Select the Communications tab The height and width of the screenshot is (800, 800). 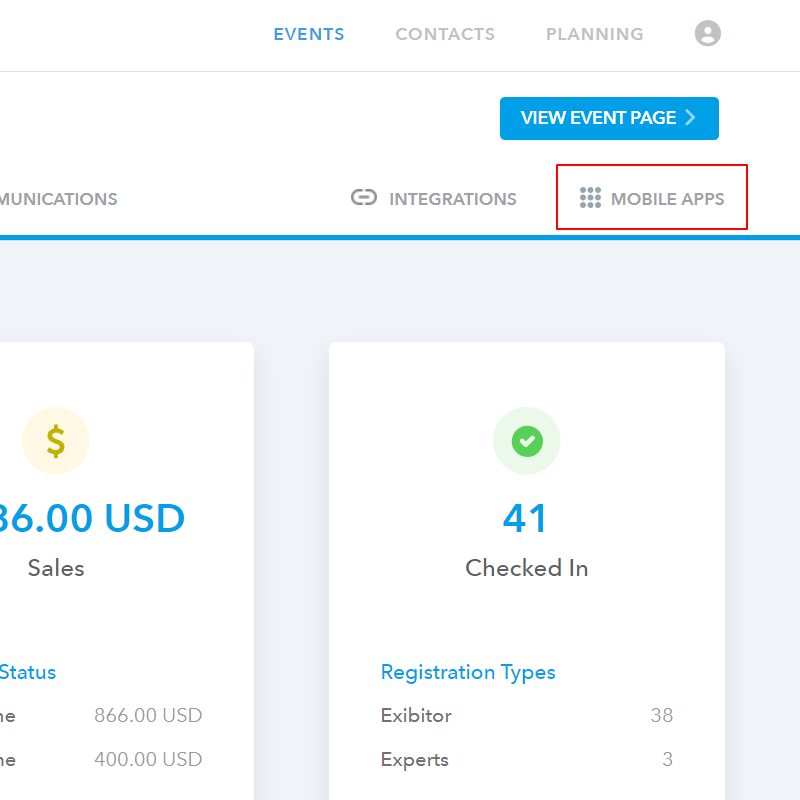click(x=58, y=199)
